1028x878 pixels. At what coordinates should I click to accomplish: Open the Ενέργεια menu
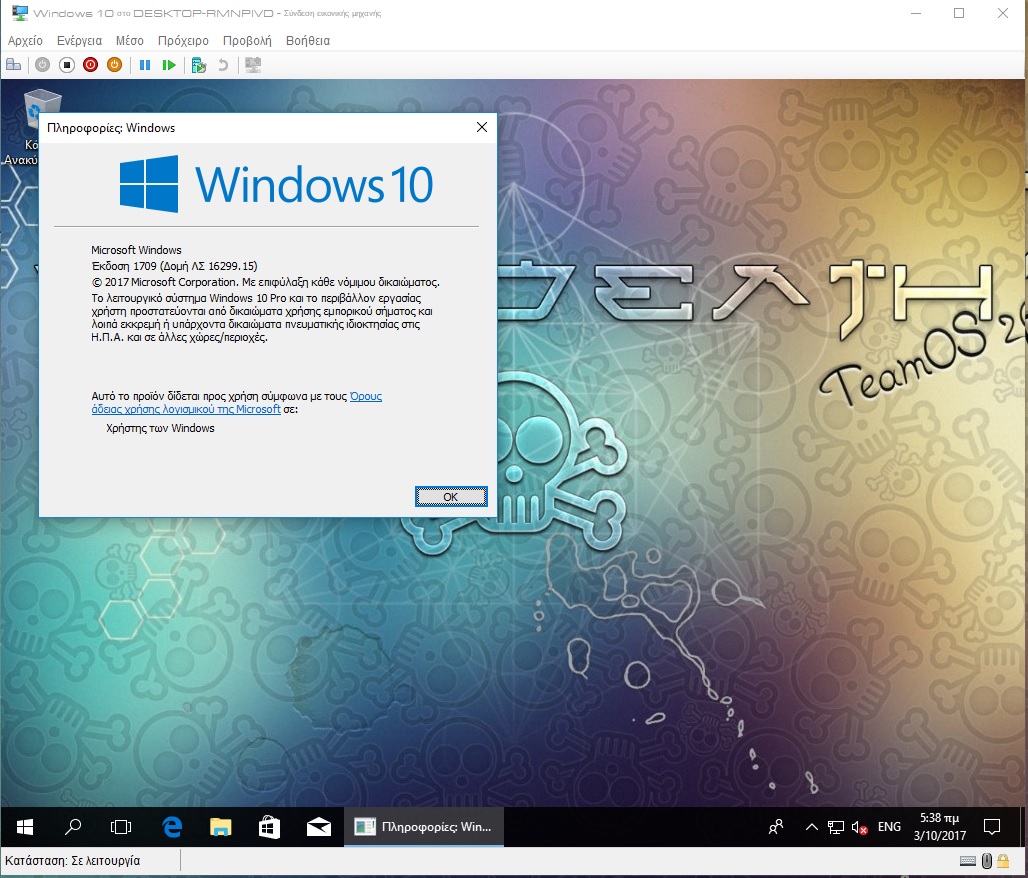[x=79, y=41]
